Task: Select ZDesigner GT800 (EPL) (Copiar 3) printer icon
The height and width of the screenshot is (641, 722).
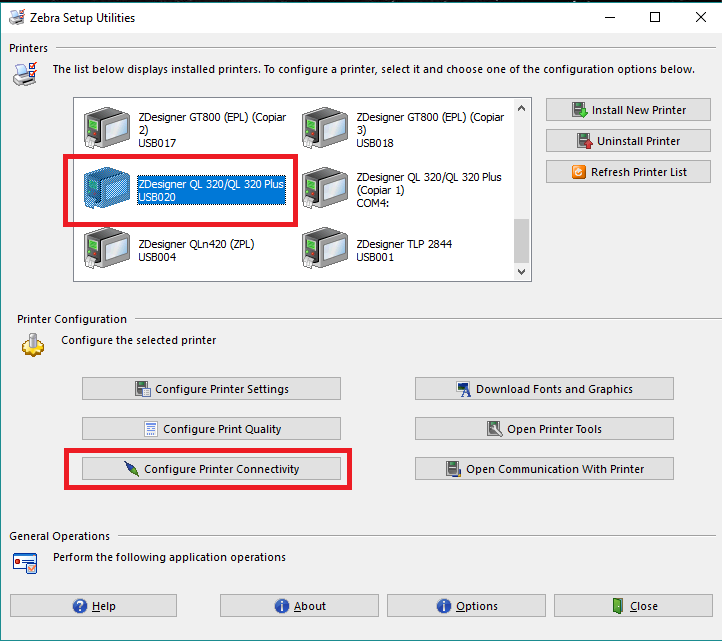Action: point(325,128)
